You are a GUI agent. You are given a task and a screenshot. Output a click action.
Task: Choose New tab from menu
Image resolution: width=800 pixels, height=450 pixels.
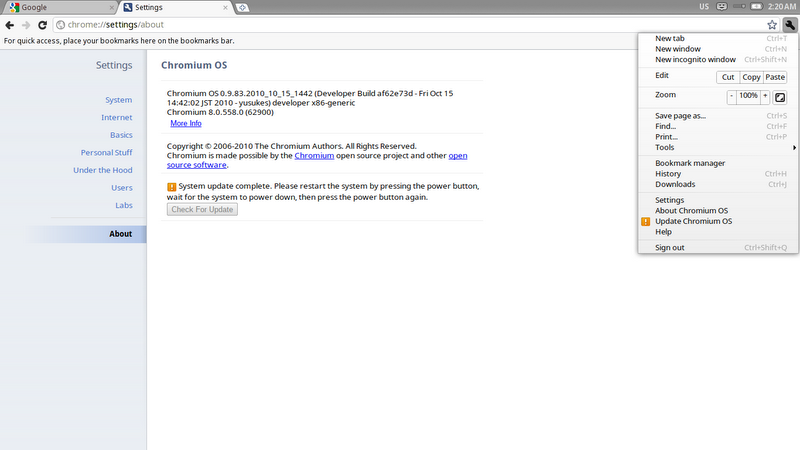(718, 38)
